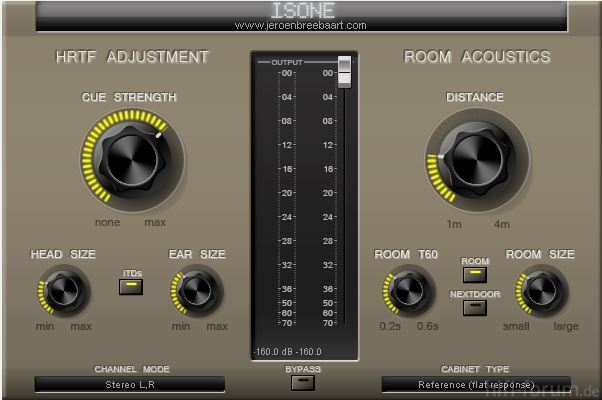Click the Room Size knob

pyautogui.click(x=541, y=291)
